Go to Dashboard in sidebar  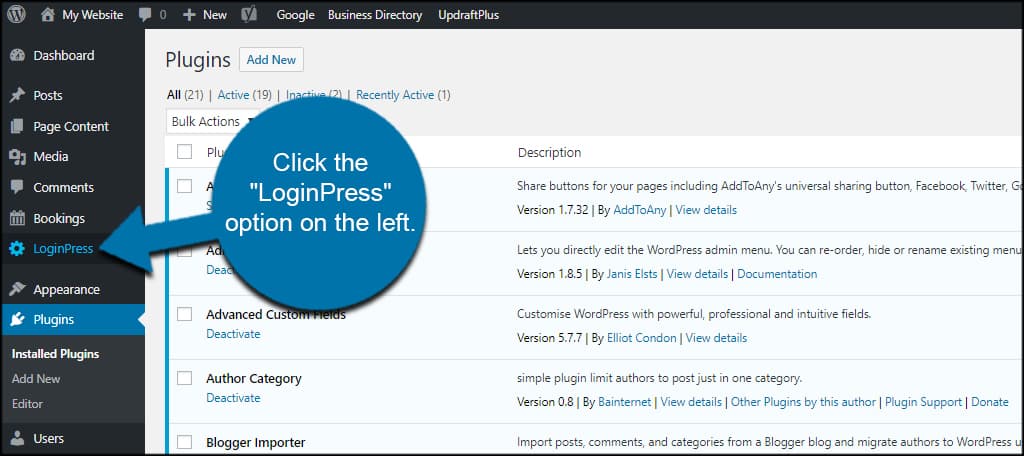coord(64,56)
